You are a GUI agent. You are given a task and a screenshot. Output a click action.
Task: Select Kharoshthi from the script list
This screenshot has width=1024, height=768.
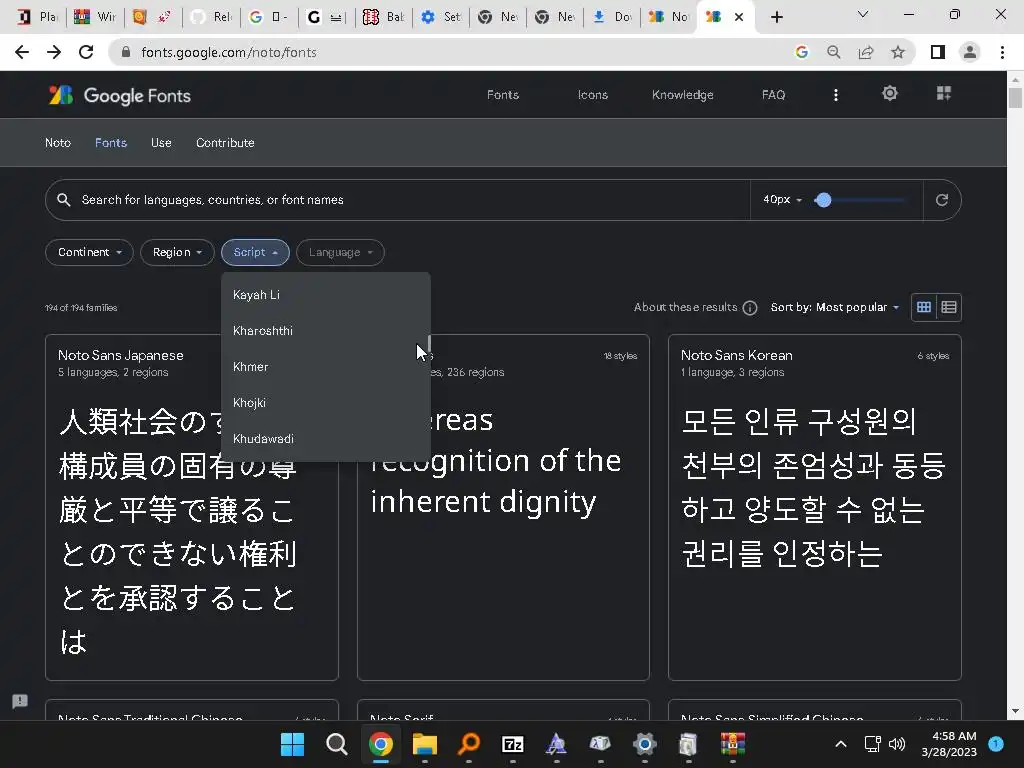point(325,331)
